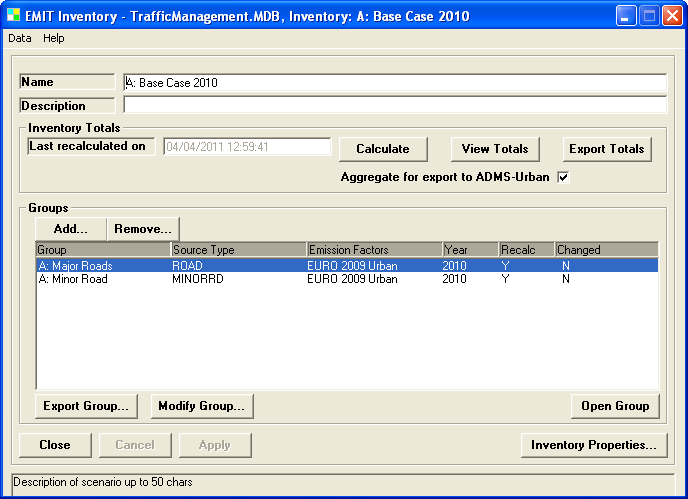
Task: Add a new group with Add... button
Action: point(70,229)
